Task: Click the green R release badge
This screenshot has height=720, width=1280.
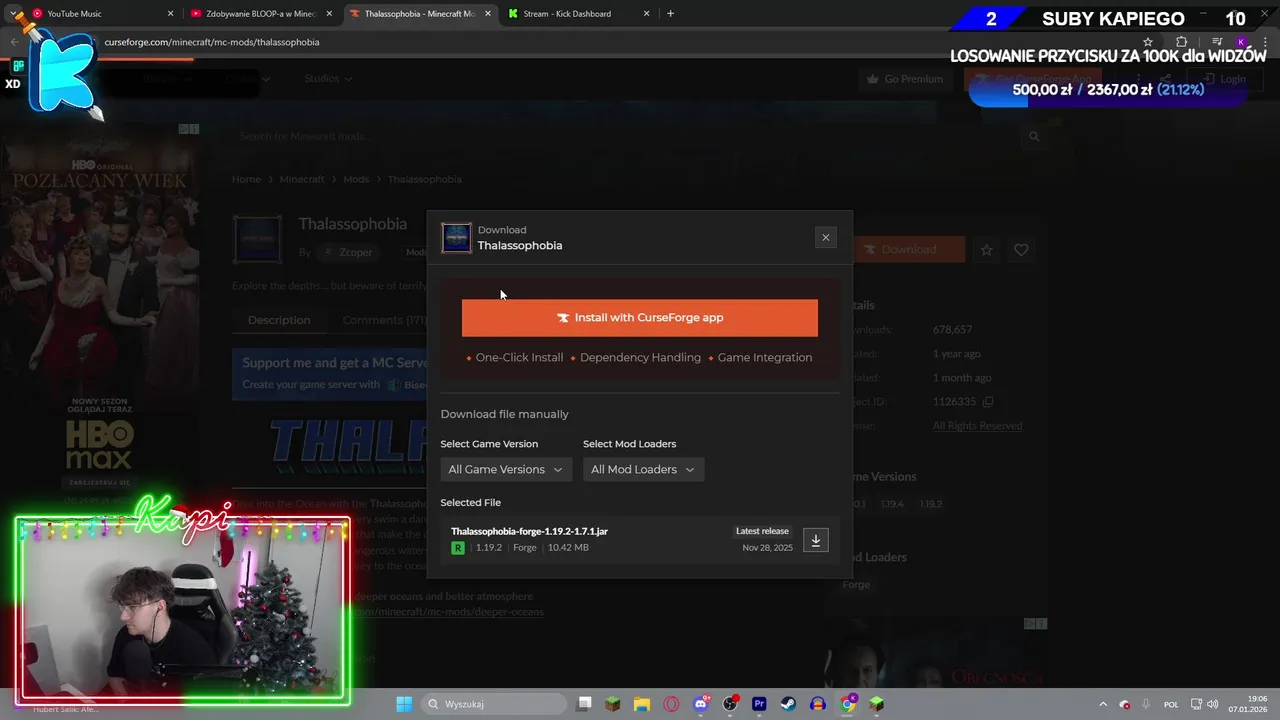Action: (458, 548)
